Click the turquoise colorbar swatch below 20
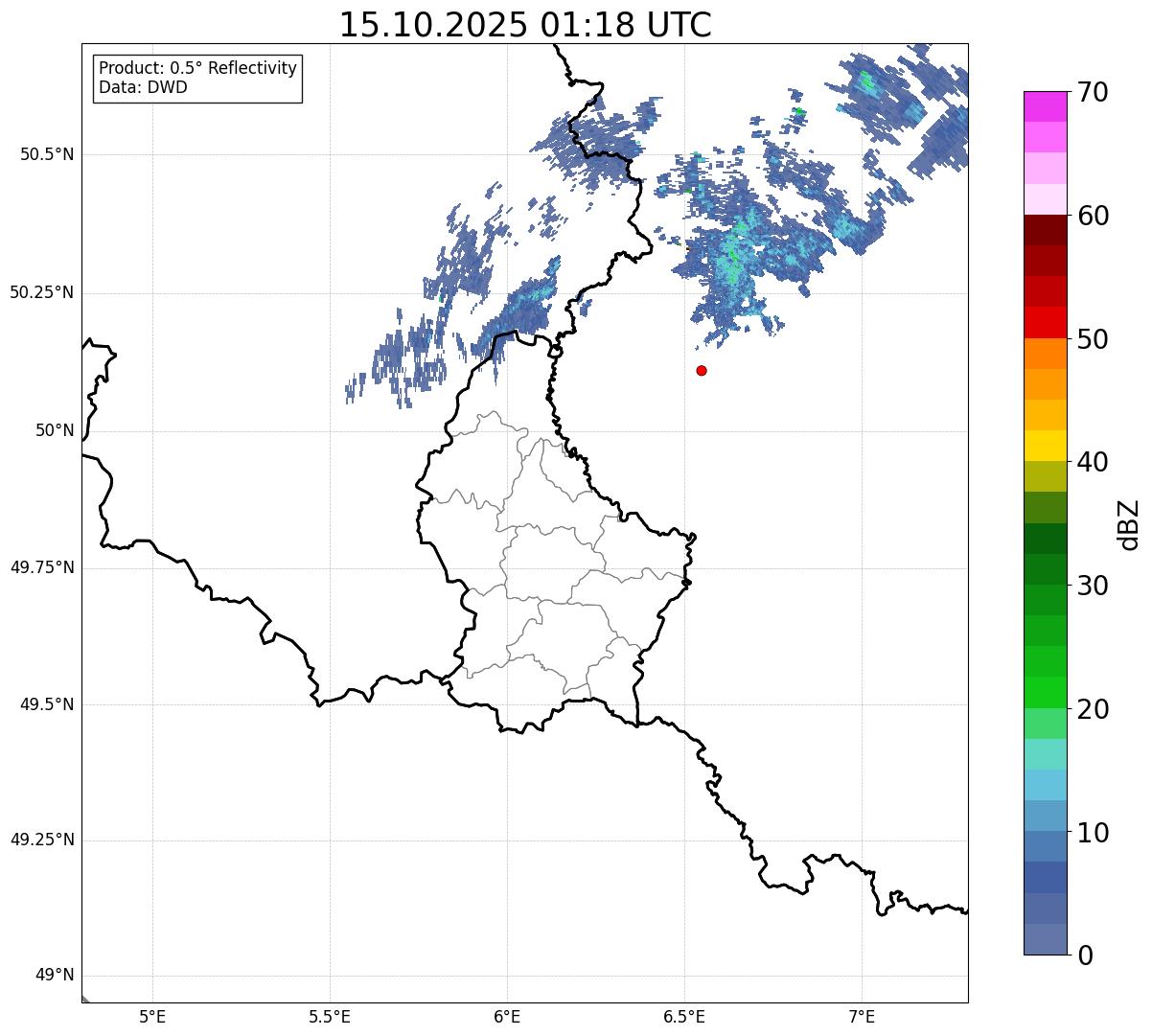 pos(1045,754)
